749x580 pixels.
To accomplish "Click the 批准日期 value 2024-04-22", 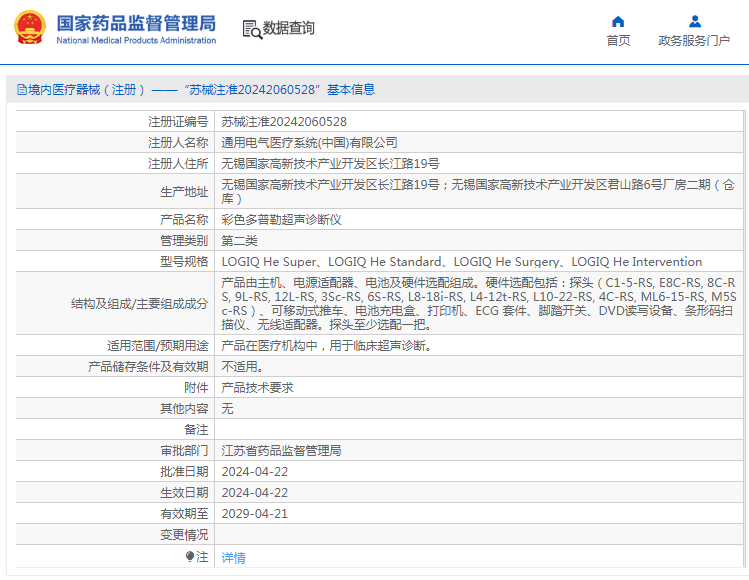I will pos(255,472).
